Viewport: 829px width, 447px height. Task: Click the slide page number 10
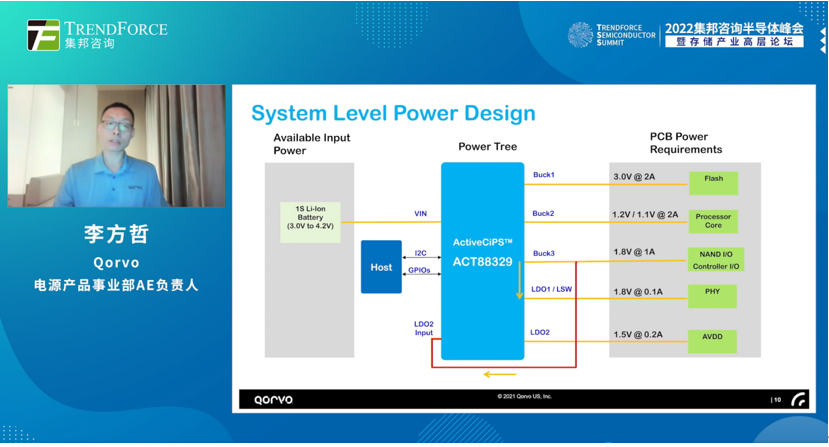click(x=777, y=400)
